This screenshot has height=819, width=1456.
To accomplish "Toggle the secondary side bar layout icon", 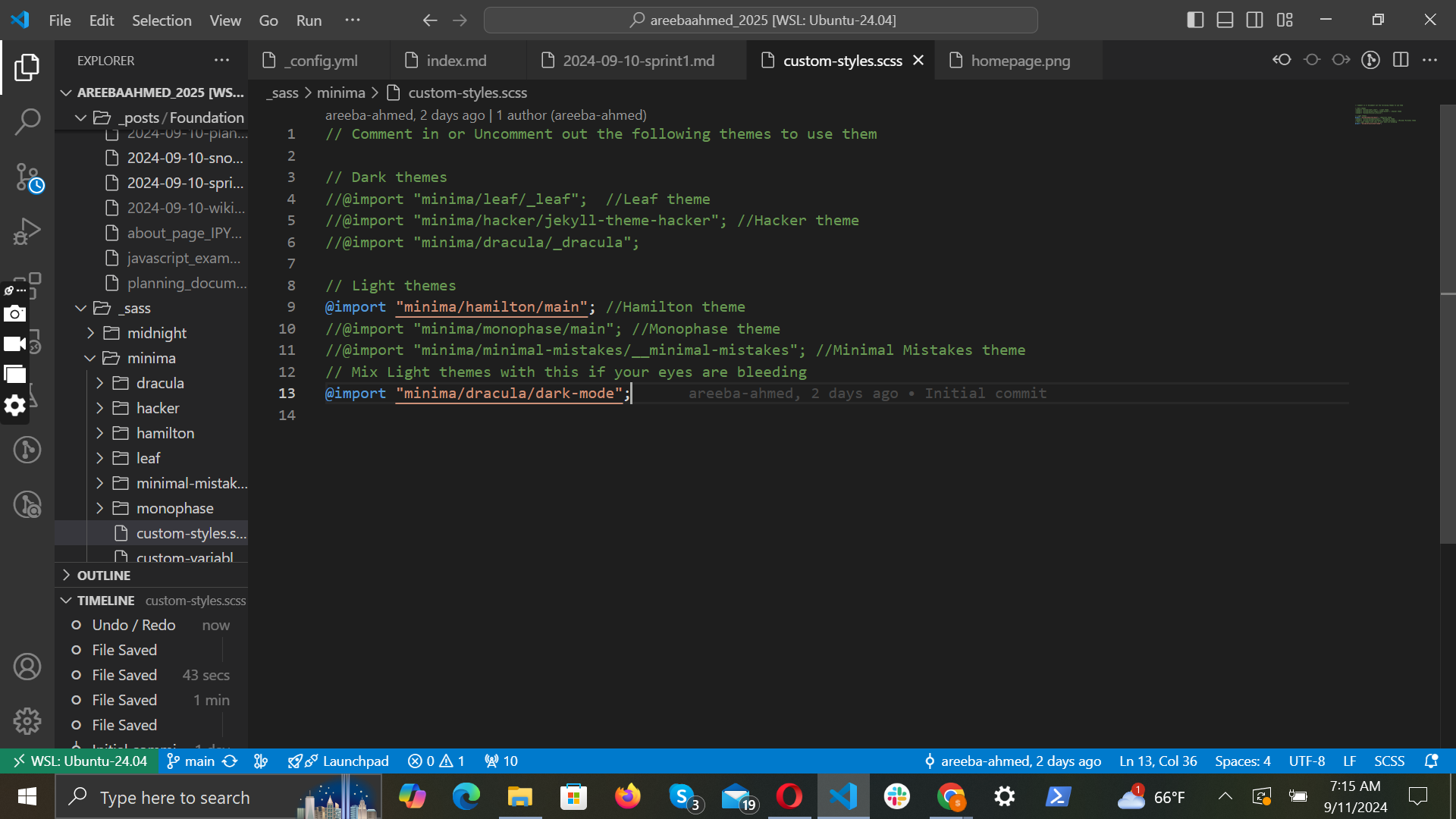I will (1255, 20).
